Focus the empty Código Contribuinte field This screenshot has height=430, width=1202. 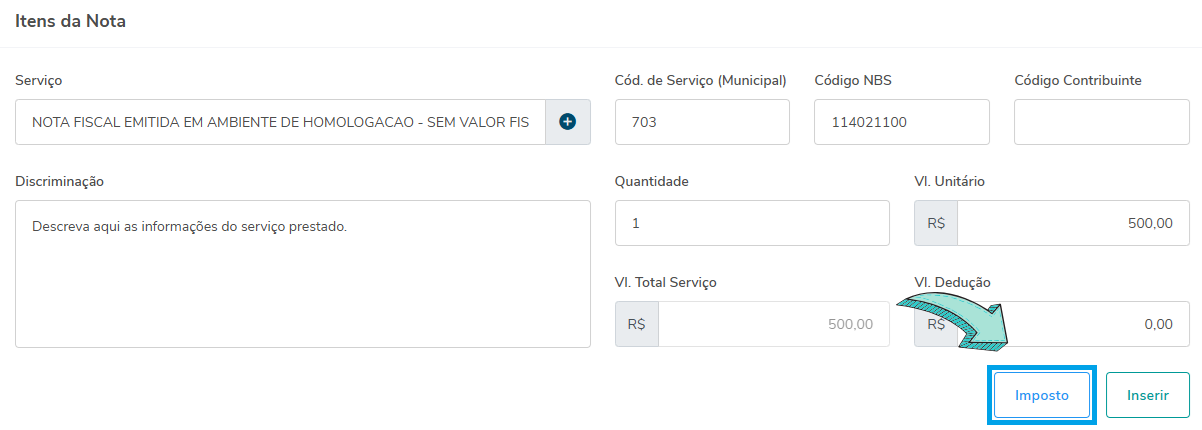point(1101,122)
